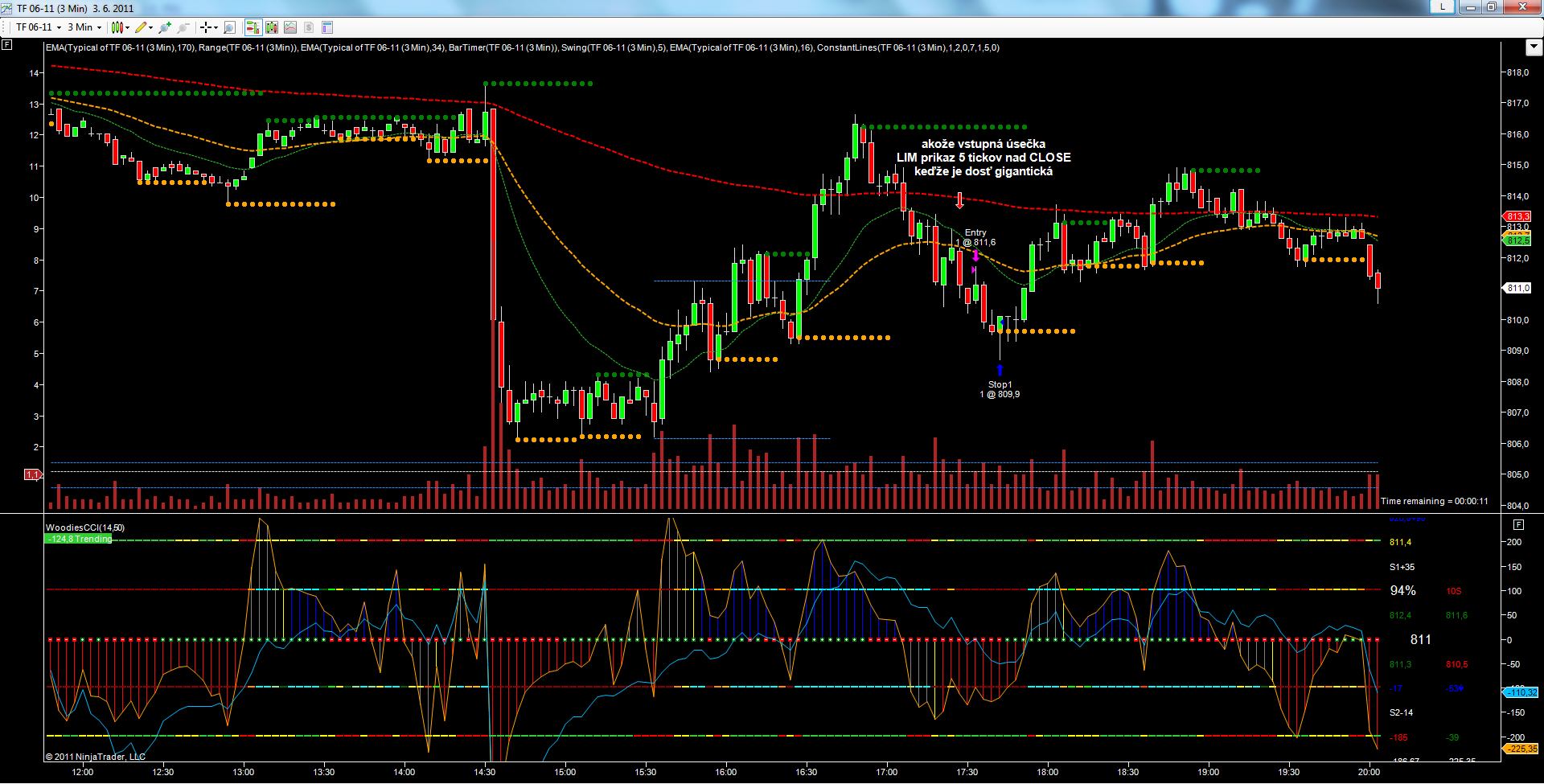
Task: Toggle the Chart Trader icon
Action: [253, 27]
